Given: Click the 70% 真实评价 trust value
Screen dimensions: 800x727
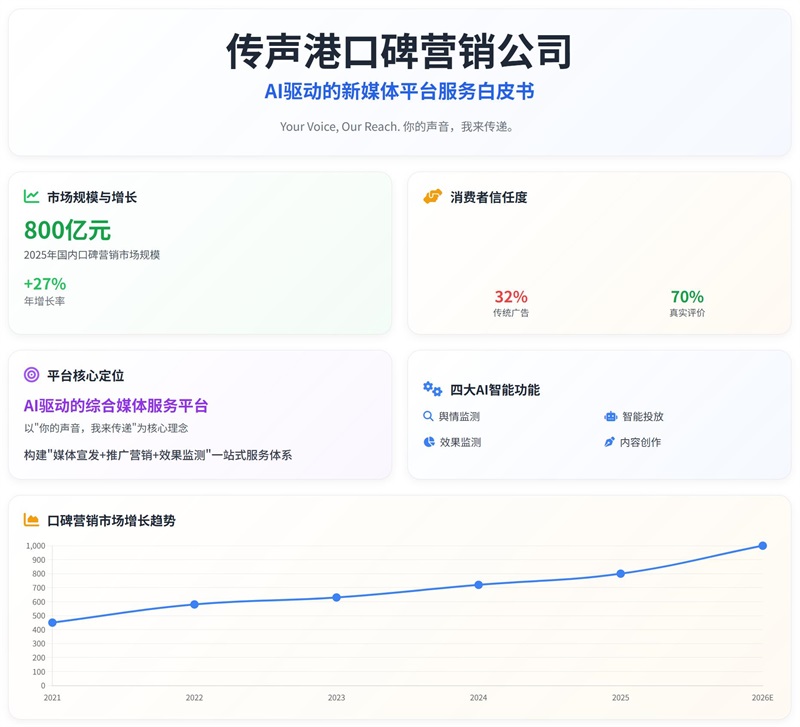Looking at the screenshot, I should point(687,297).
